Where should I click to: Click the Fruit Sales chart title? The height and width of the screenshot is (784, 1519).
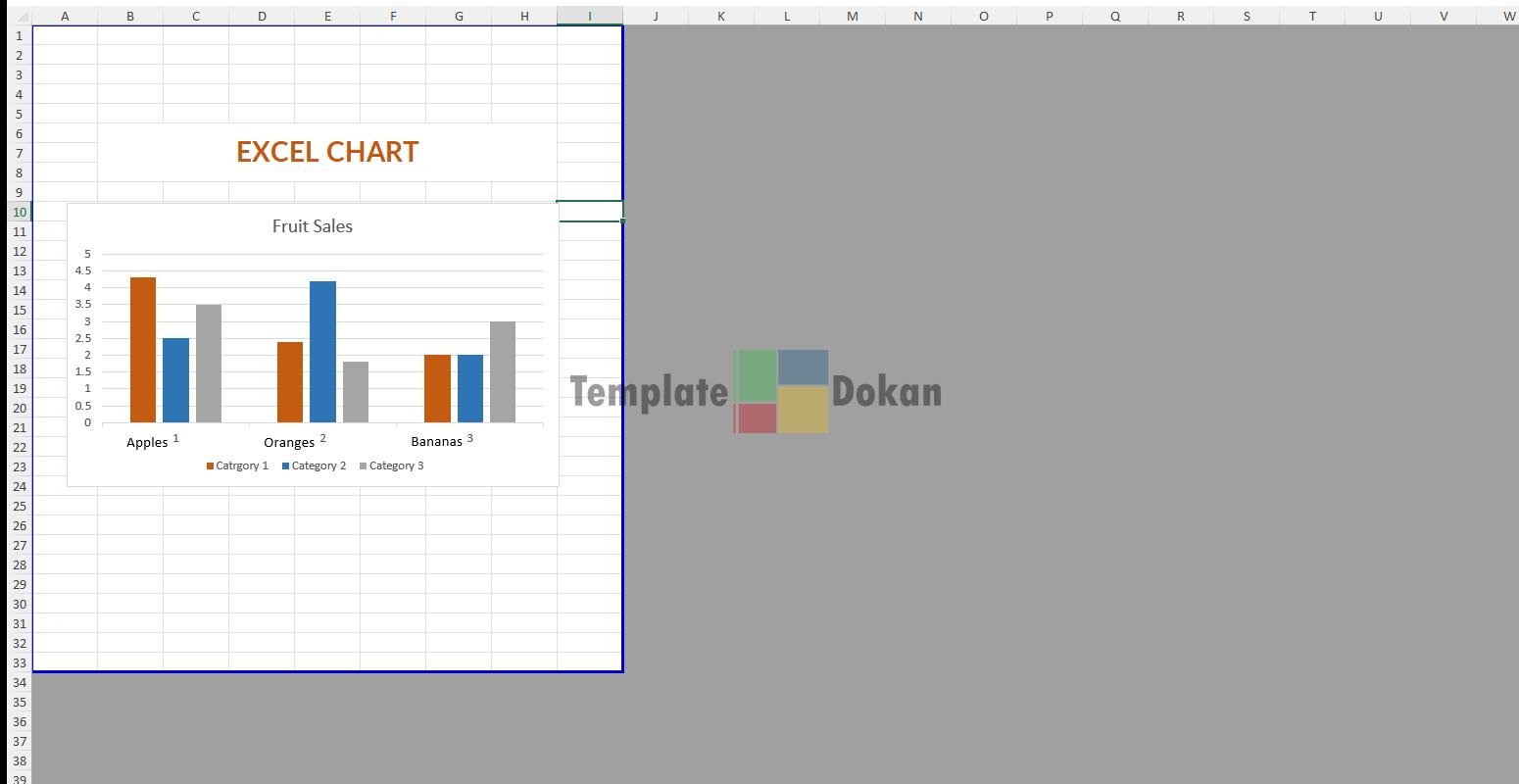coord(313,226)
